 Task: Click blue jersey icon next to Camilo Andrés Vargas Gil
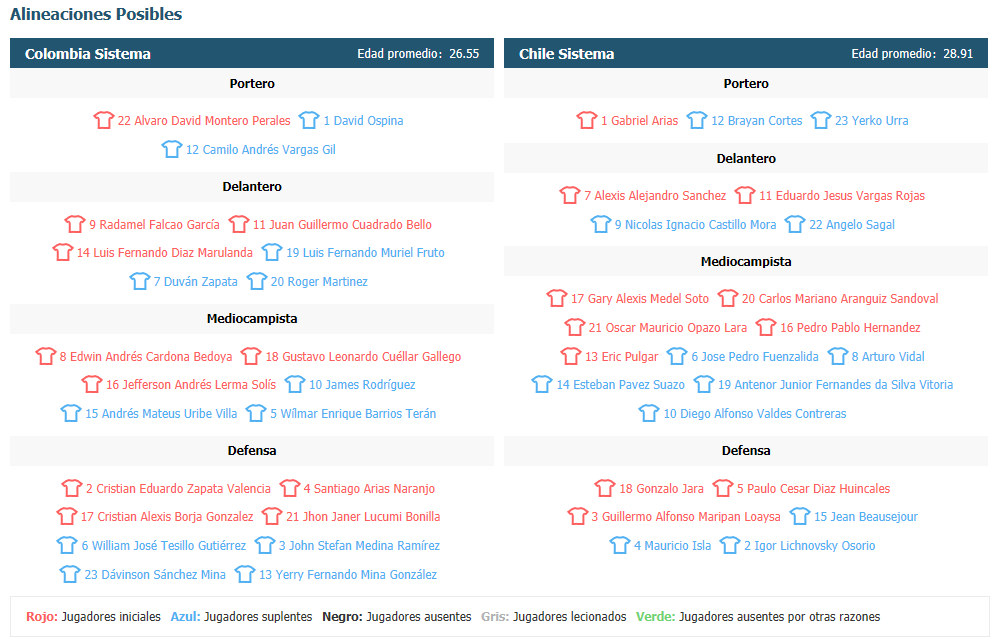(172, 149)
